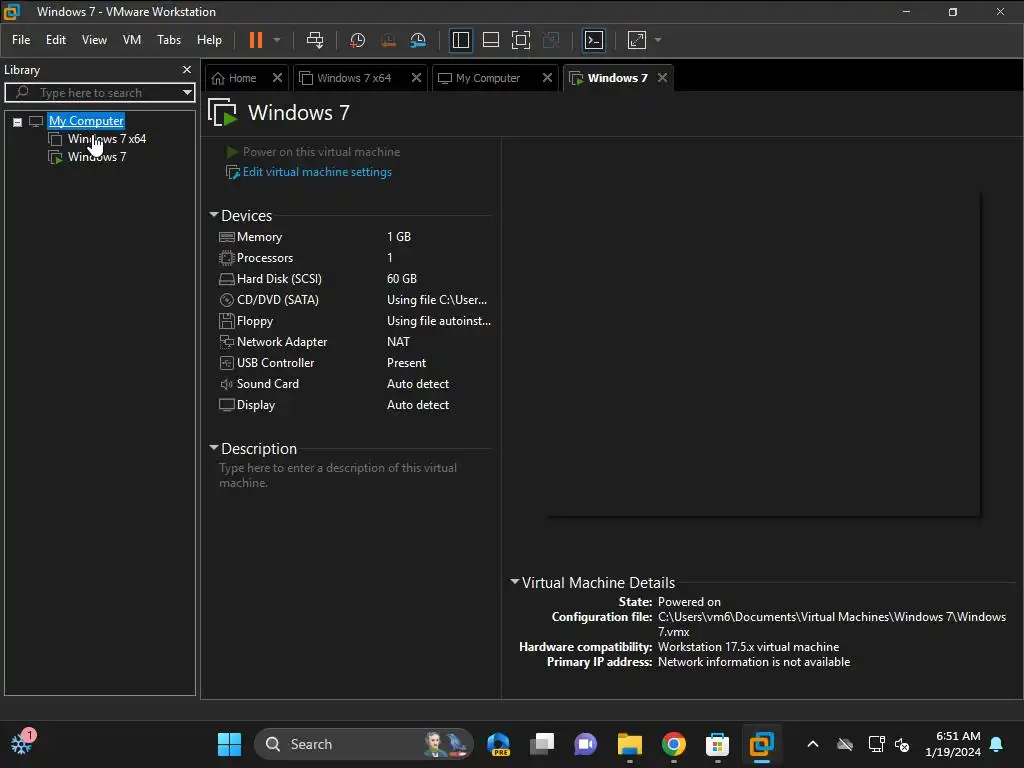Open the VM menu

[132, 40]
